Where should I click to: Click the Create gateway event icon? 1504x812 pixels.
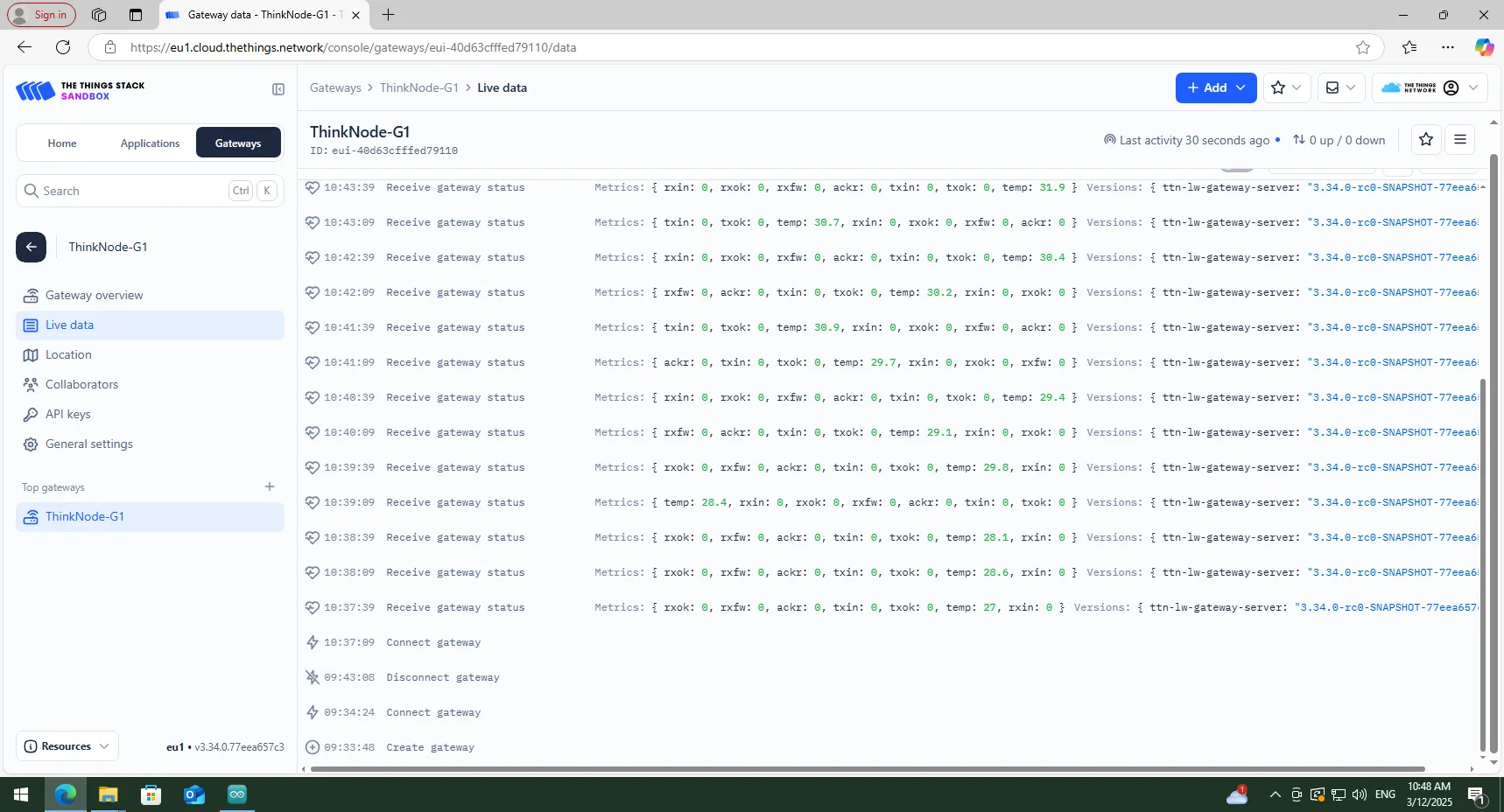(x=313, y=747)
